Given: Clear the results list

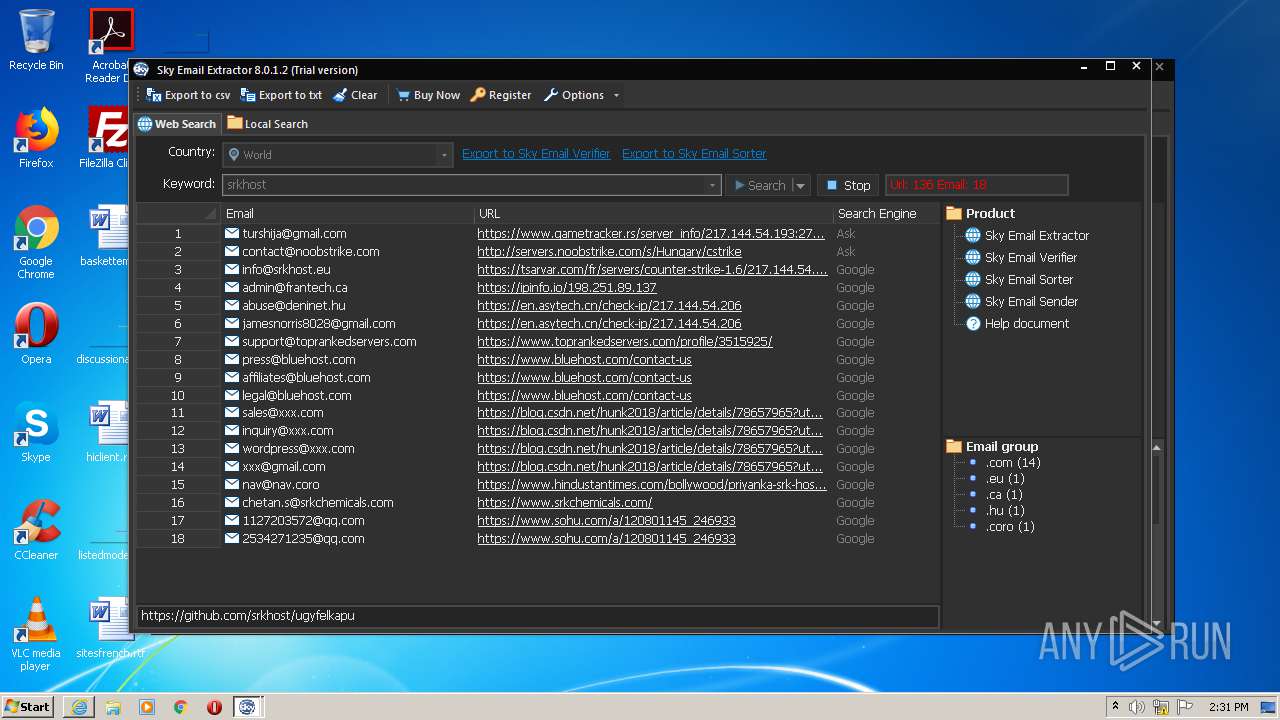Looking at the screenshot, I should (x=355, y=95).
